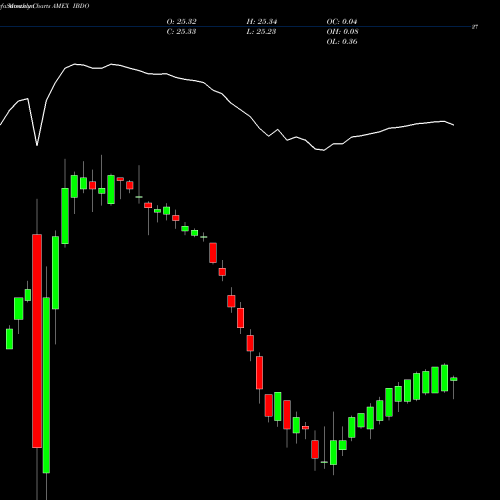500x500 pixels.
Task: Click the close price value C: 25.33
Action: pyautogui.click(x=181, y=32)
